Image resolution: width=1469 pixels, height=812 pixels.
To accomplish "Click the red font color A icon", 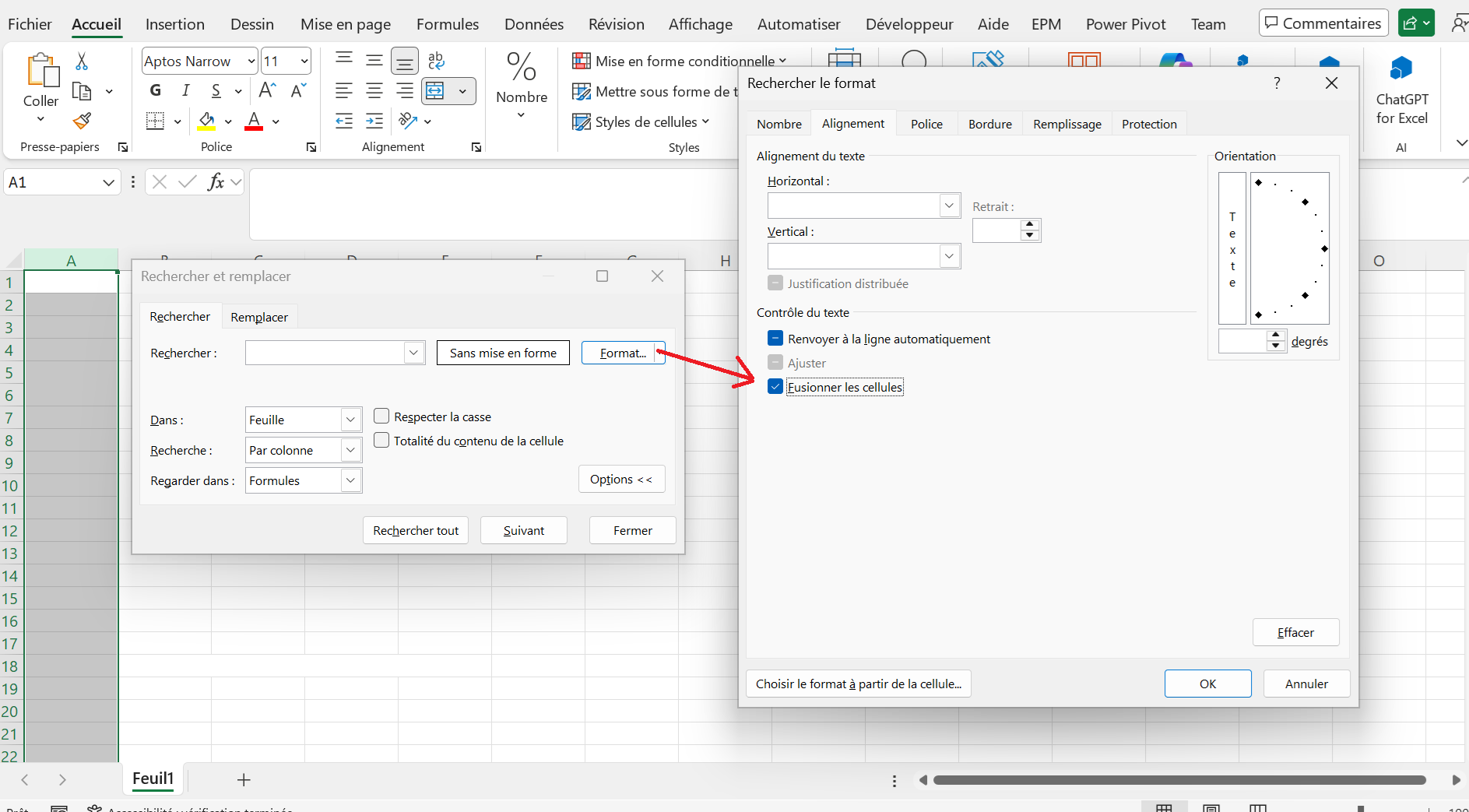I will click(254, 121).
